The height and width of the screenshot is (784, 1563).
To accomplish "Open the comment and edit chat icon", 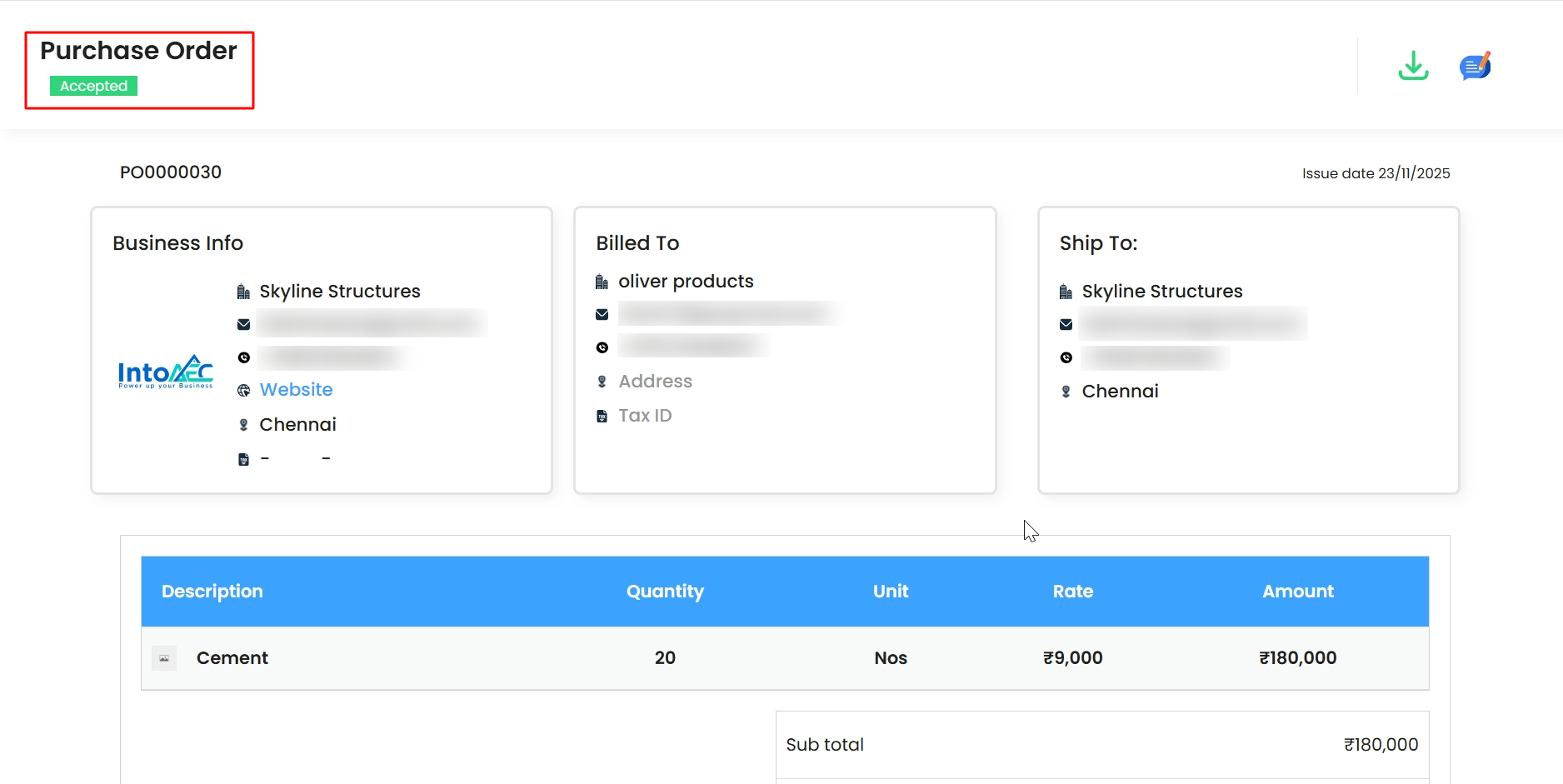I will pos(1475,66).
